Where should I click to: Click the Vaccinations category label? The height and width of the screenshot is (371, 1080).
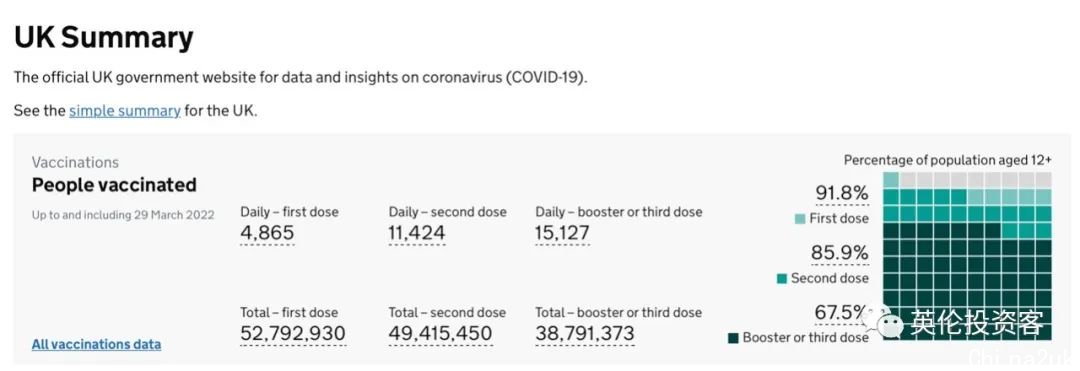point(75,162)
